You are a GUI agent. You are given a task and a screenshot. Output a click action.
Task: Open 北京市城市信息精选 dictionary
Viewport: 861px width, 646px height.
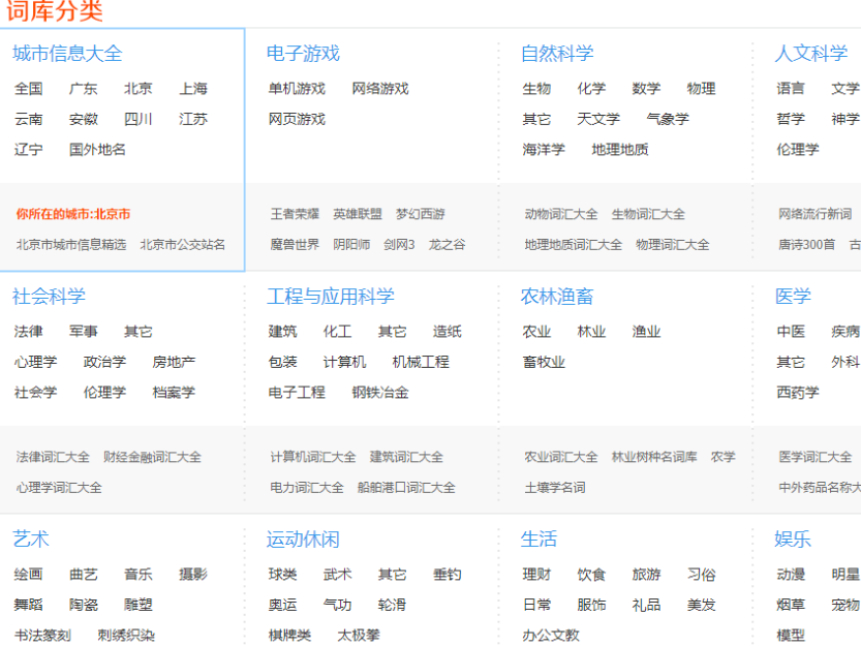(x=71, y=244)
